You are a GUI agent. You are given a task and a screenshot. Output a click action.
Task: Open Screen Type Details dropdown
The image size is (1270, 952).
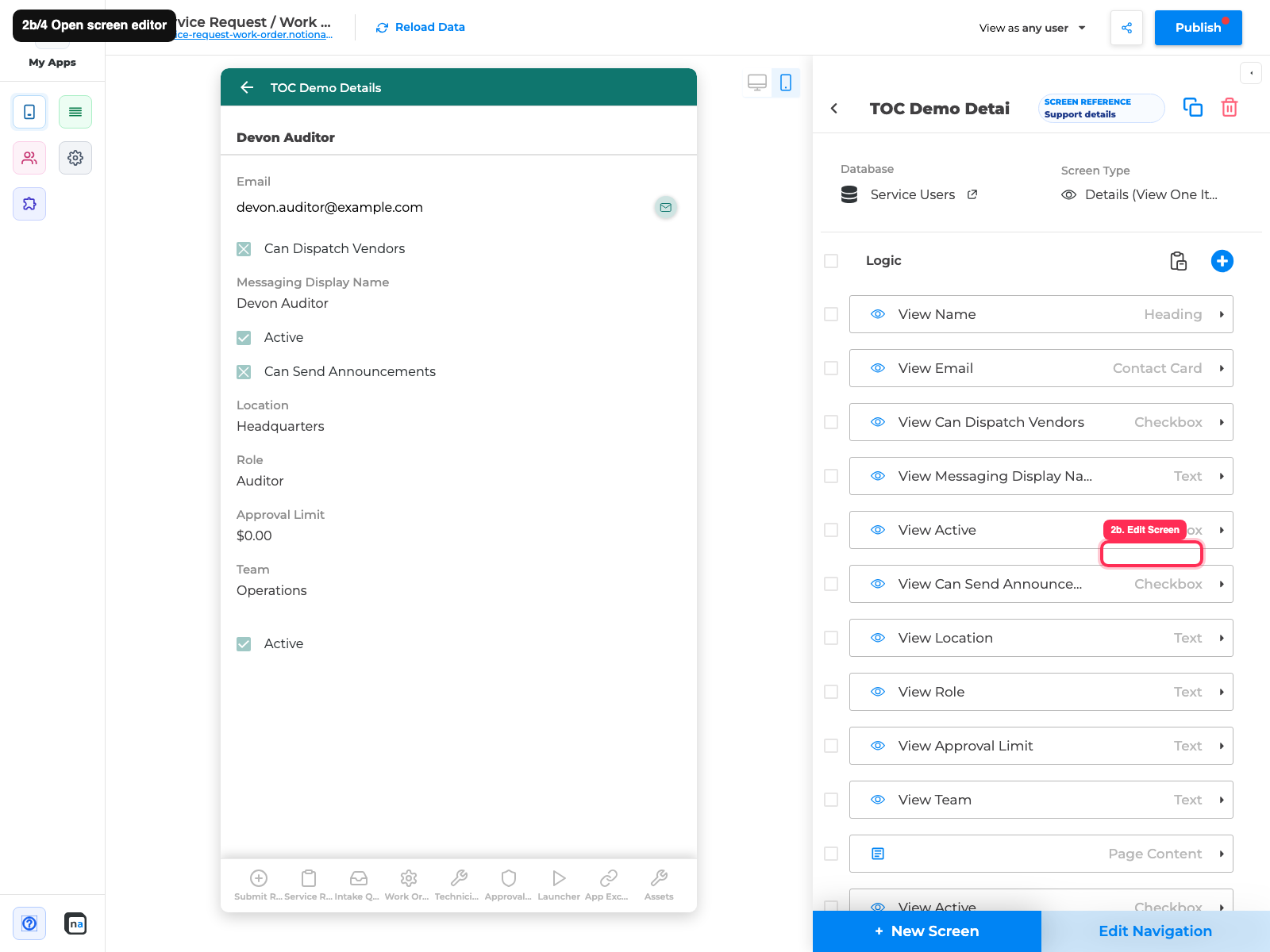coord(1140,194)
